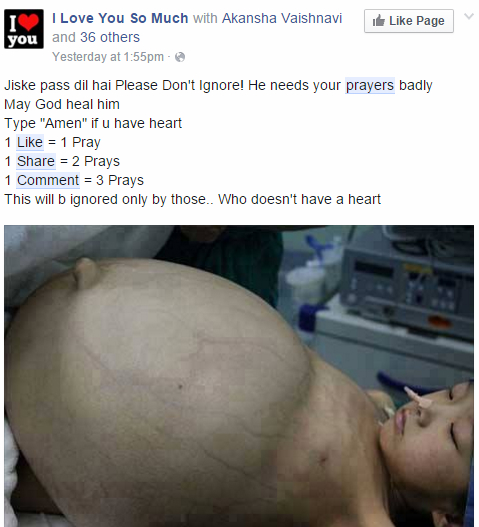This screenshot has height=527, width=479.
Task: Click the May God heal him line
Action: pos(62,104)
